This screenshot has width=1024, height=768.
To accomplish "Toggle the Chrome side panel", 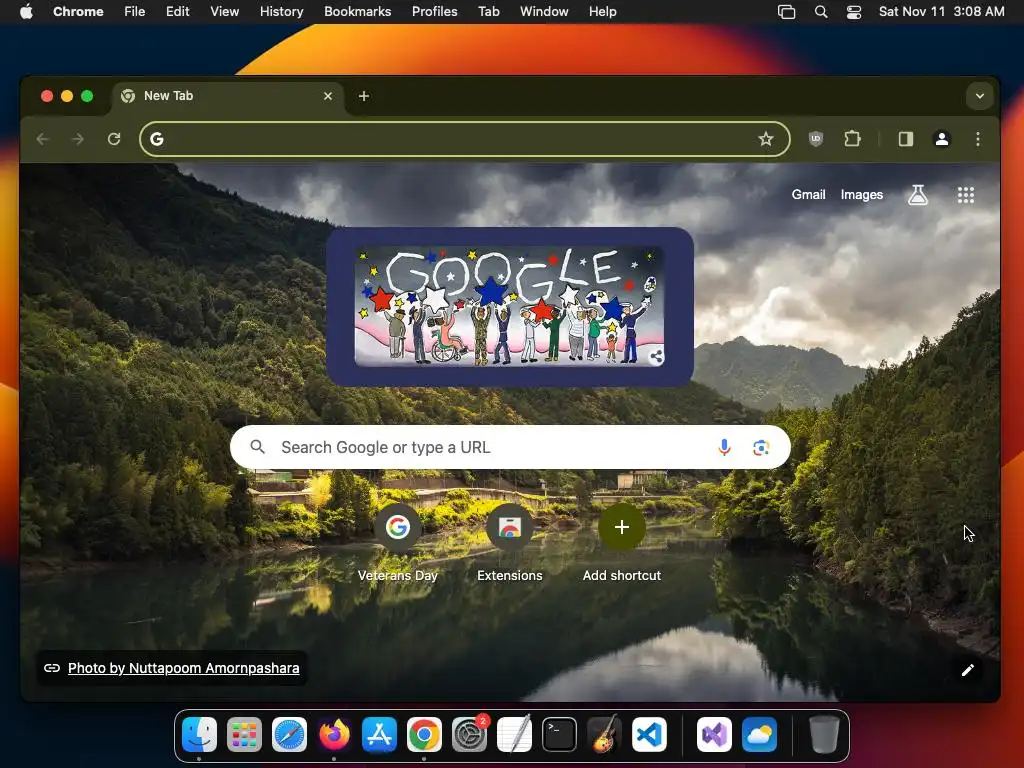I will pyautogui.click(x=906, y=139).
